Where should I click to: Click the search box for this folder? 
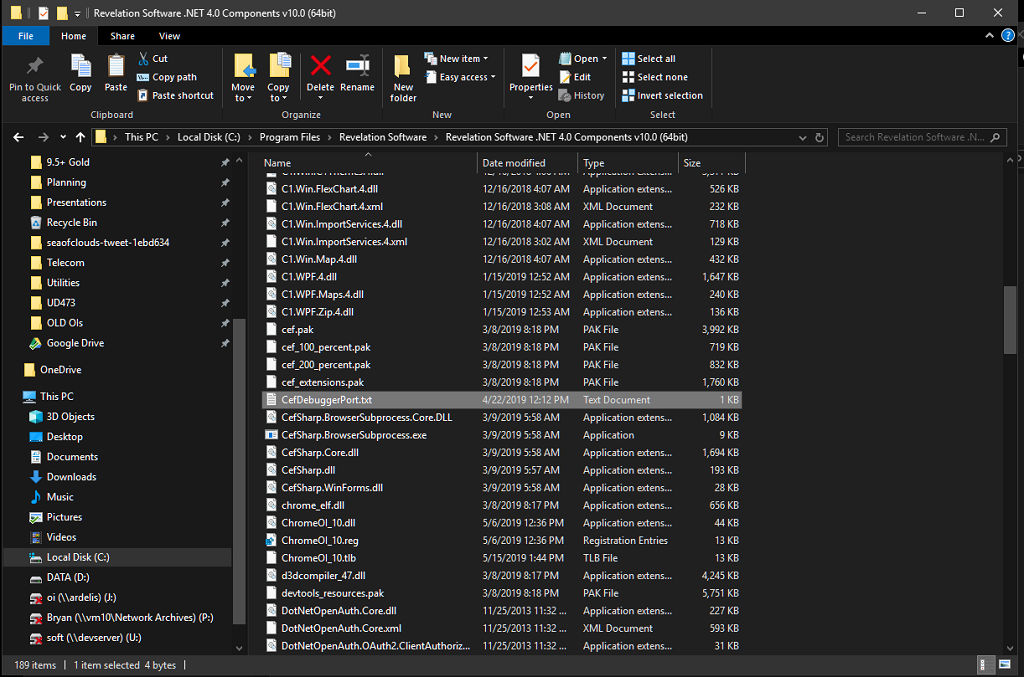point(921,137)
